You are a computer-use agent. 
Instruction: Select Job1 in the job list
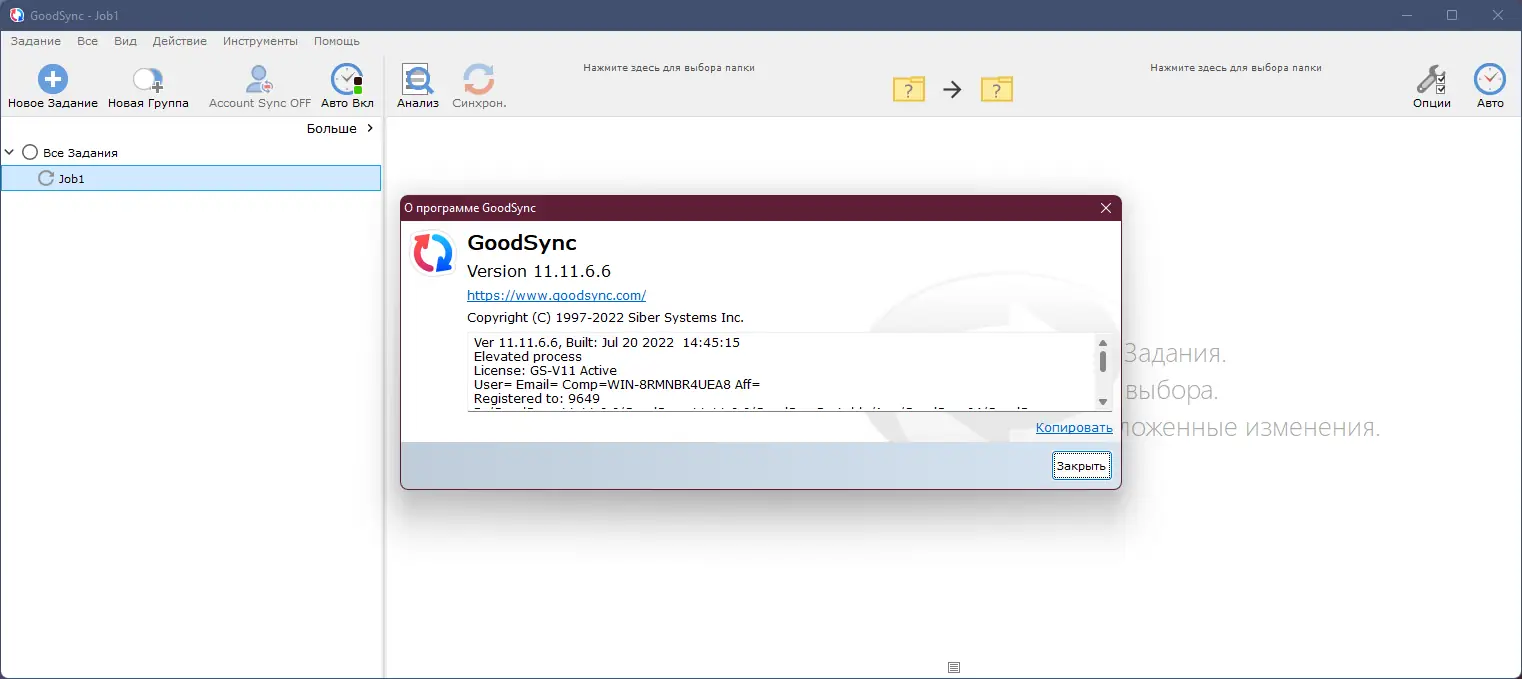(191, 178)
